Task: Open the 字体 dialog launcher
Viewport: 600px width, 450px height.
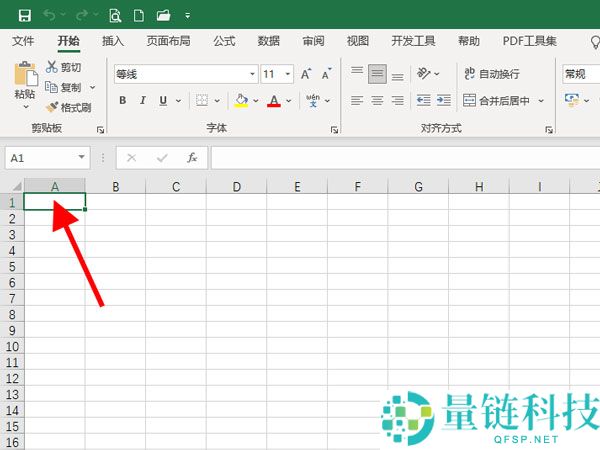Action: [x=334, y=130]
